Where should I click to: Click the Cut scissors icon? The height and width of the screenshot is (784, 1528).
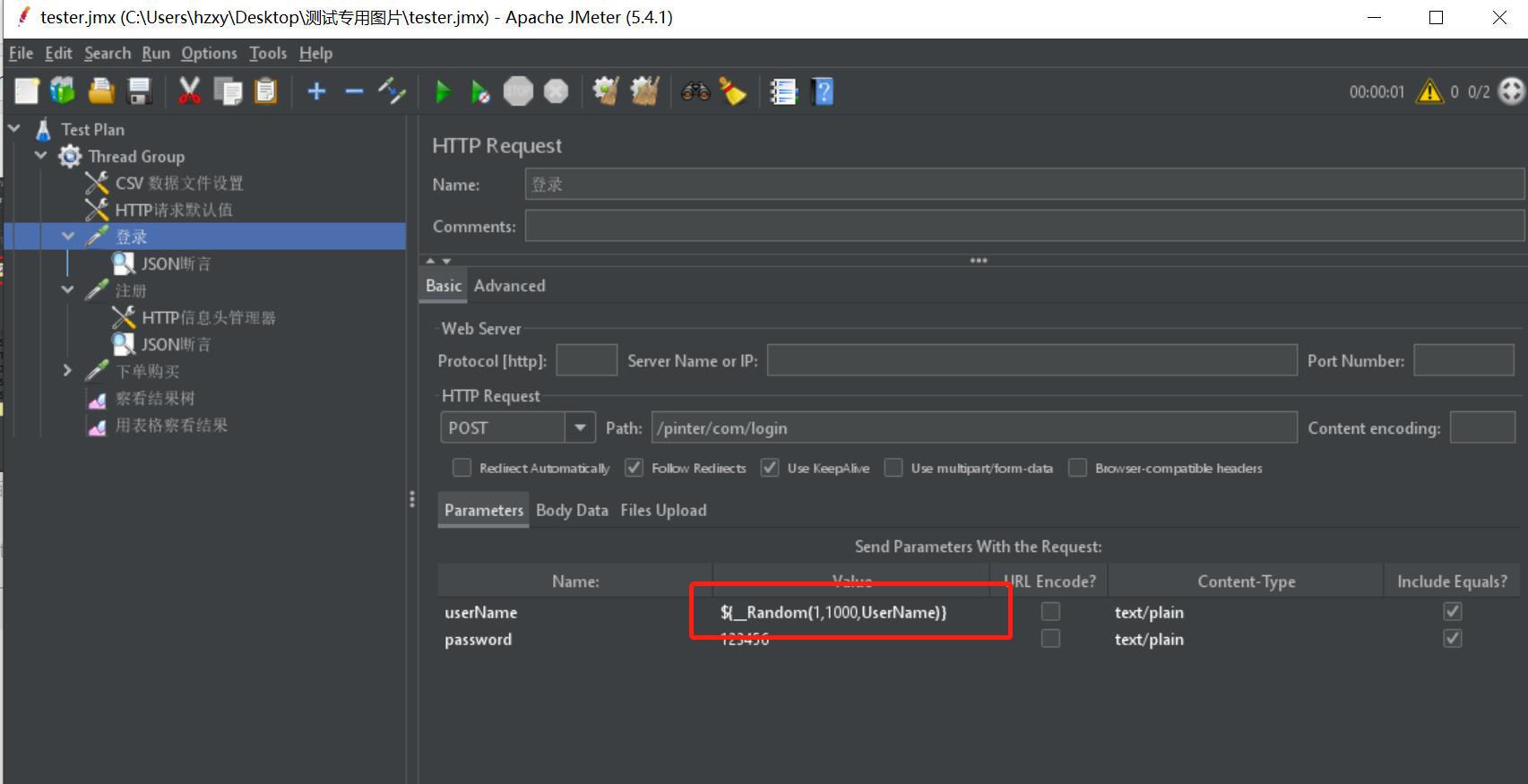pos(189,91)
